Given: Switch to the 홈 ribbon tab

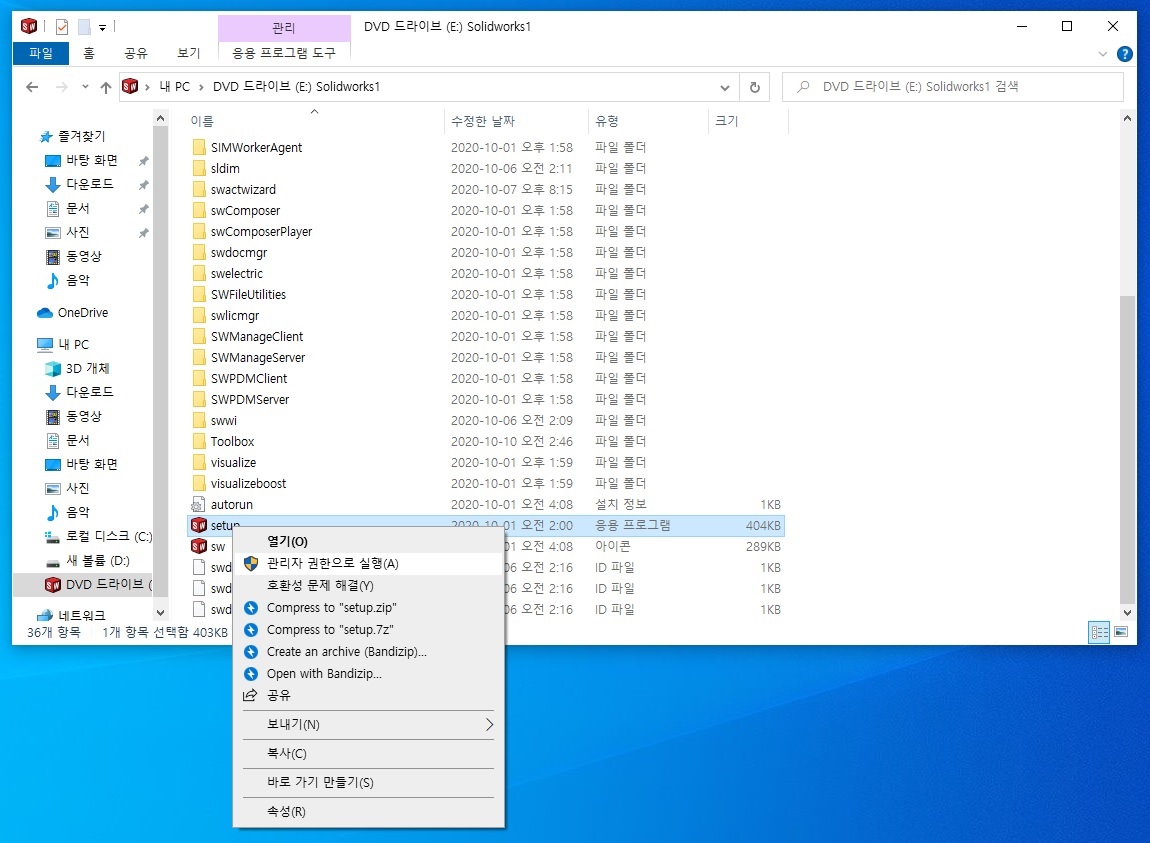Looking at the screenshot, I should [89, 53].
